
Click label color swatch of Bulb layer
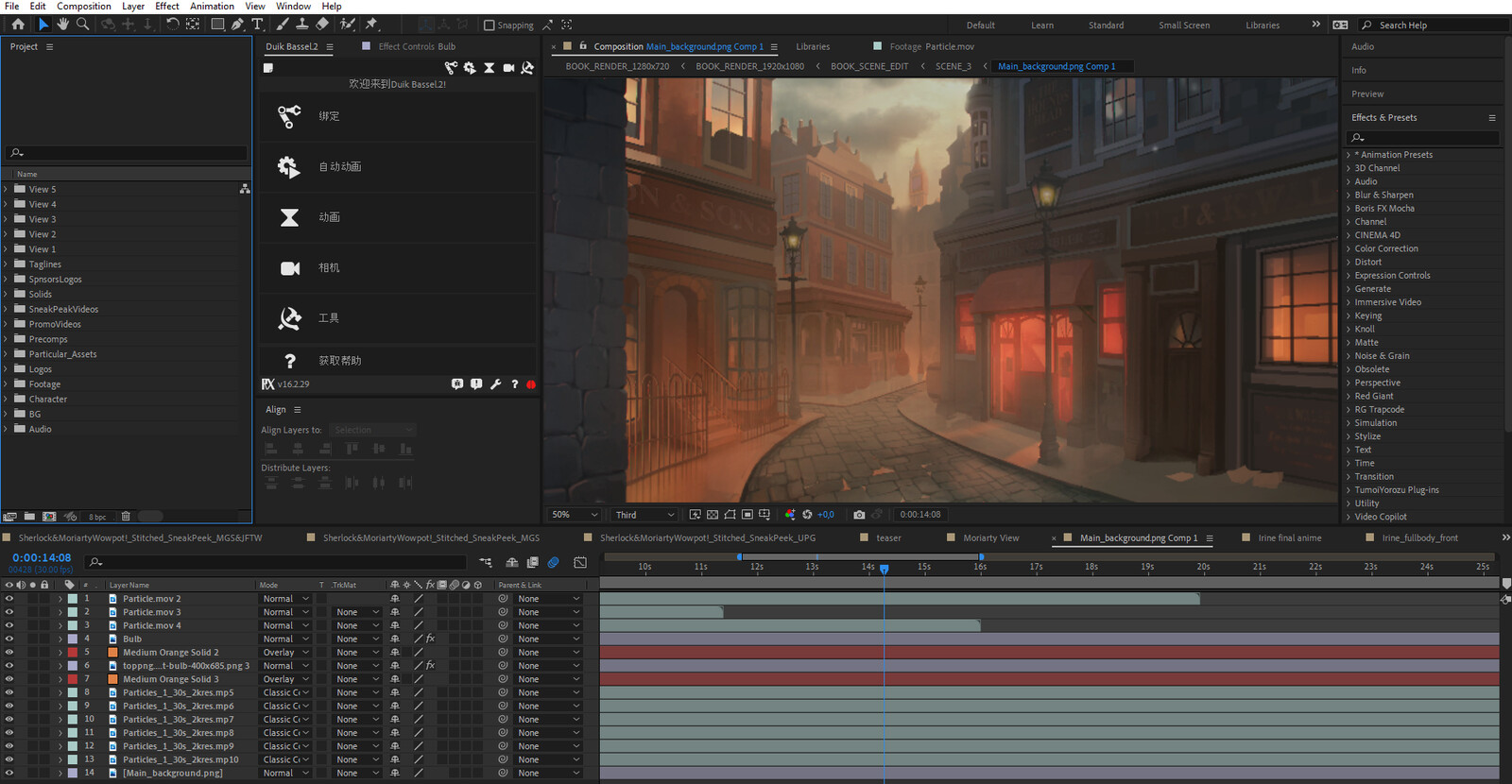point(73,639)
